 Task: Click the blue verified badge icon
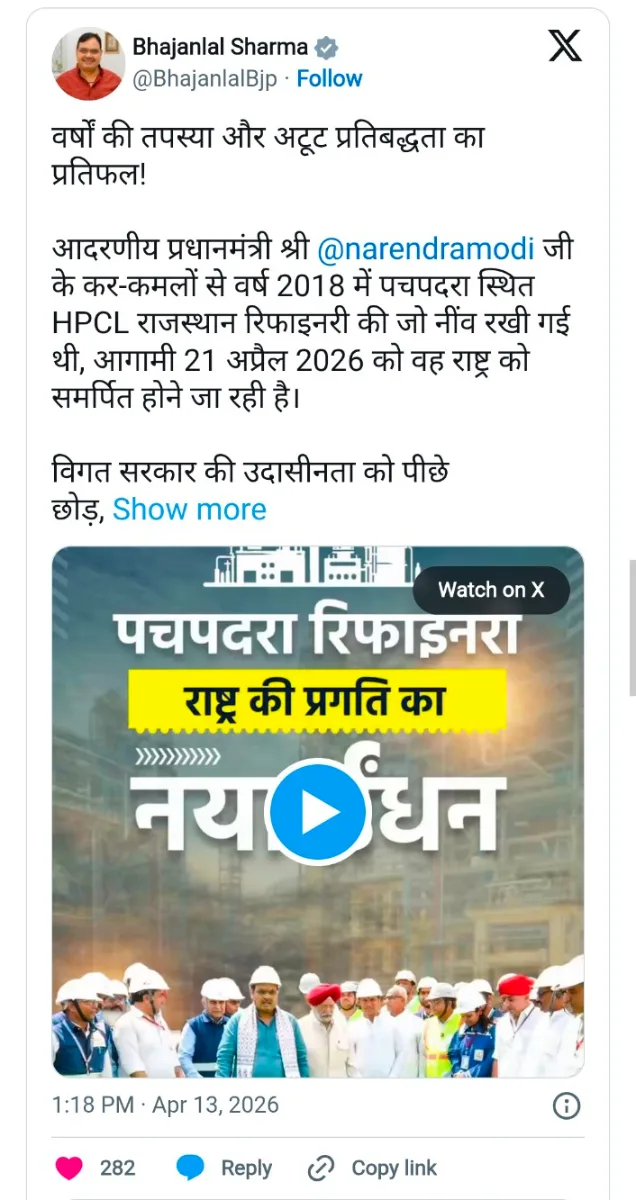[x=326, y=46]
